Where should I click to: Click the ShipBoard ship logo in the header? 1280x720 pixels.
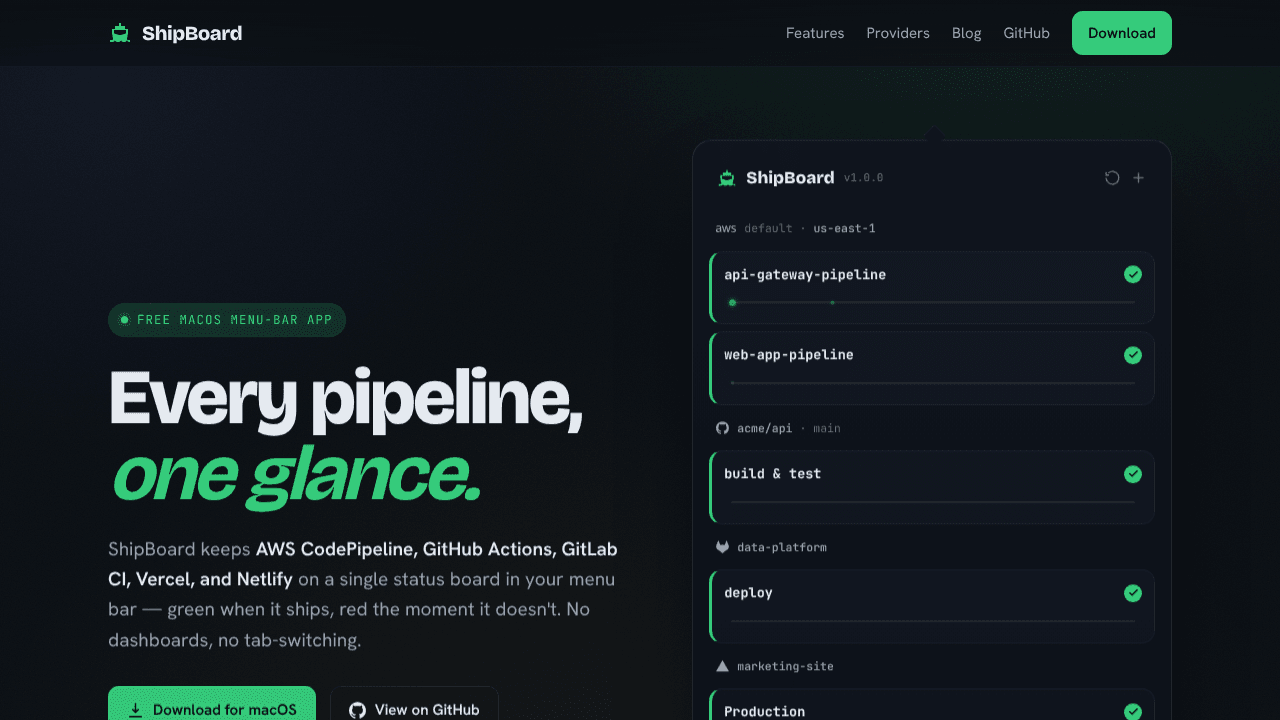pyautogui.click(x=120, y=33)
